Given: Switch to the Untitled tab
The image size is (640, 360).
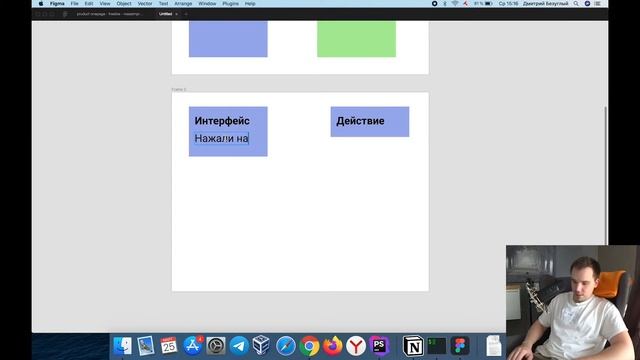Looking at the screenshot, I should click(x=165, y=14).
